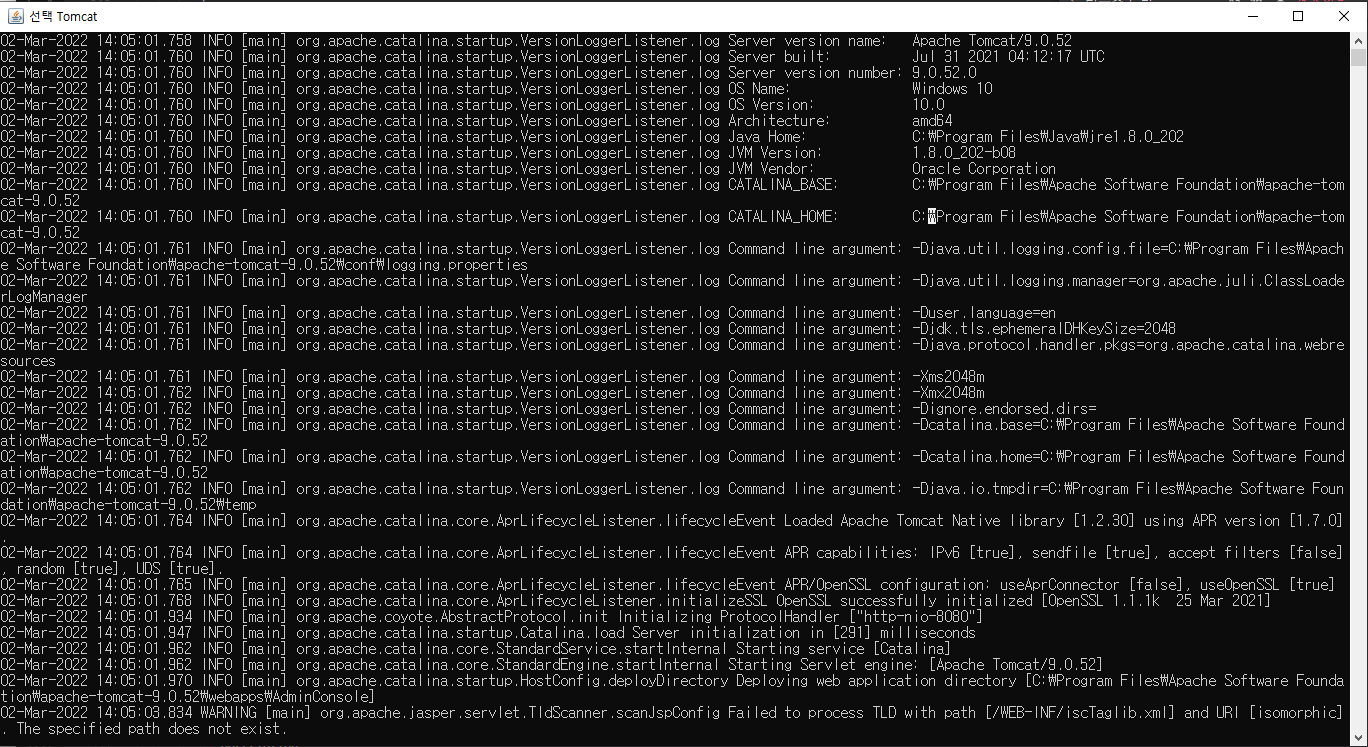
Task: Click the '-Dcatalina.home' argument text
Action: [972, 457]
